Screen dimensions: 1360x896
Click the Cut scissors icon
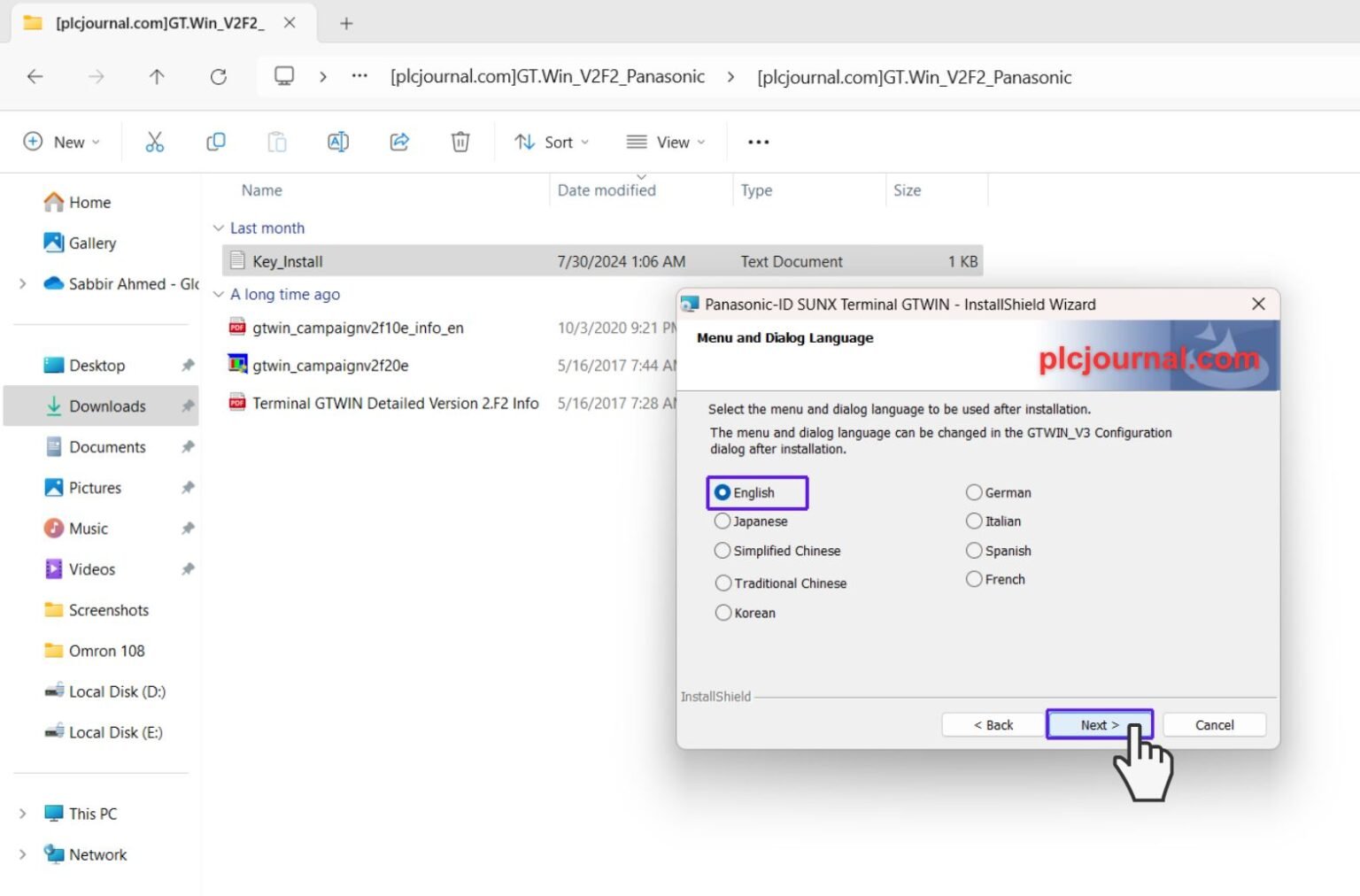coord(155,142)
